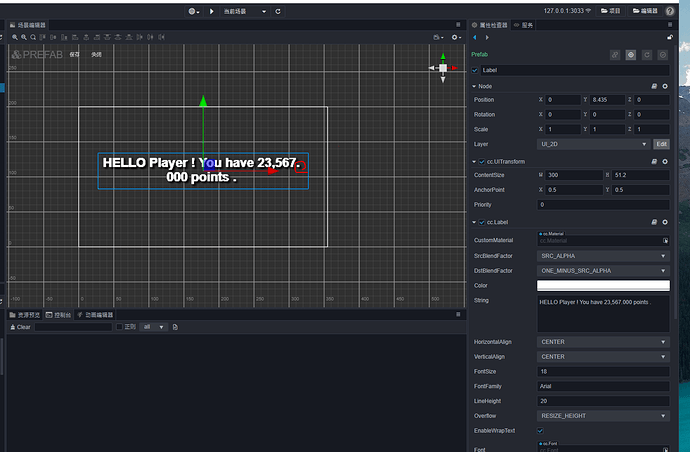Disable the cc.UITransform component checkbox
This screenshot has width=690, height=452.
click(x=482, y=162)
